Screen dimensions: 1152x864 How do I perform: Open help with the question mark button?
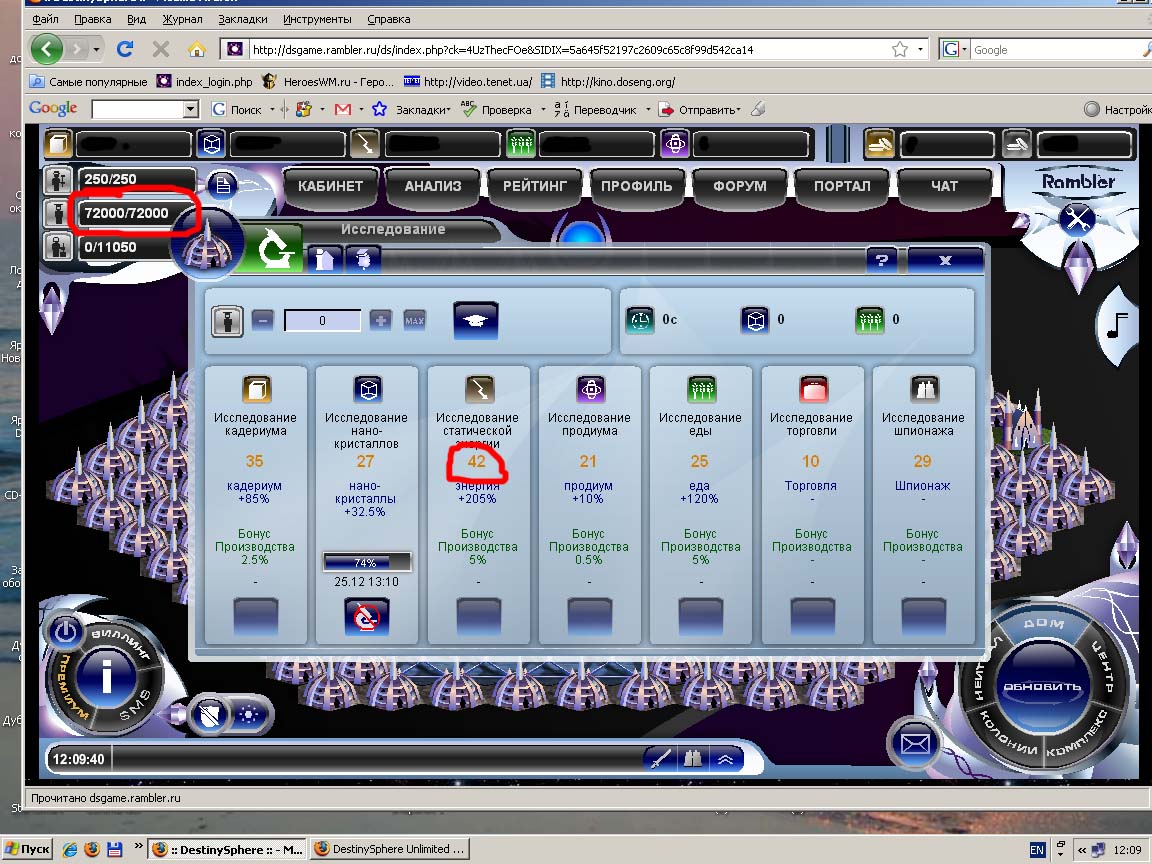[881, 260]
